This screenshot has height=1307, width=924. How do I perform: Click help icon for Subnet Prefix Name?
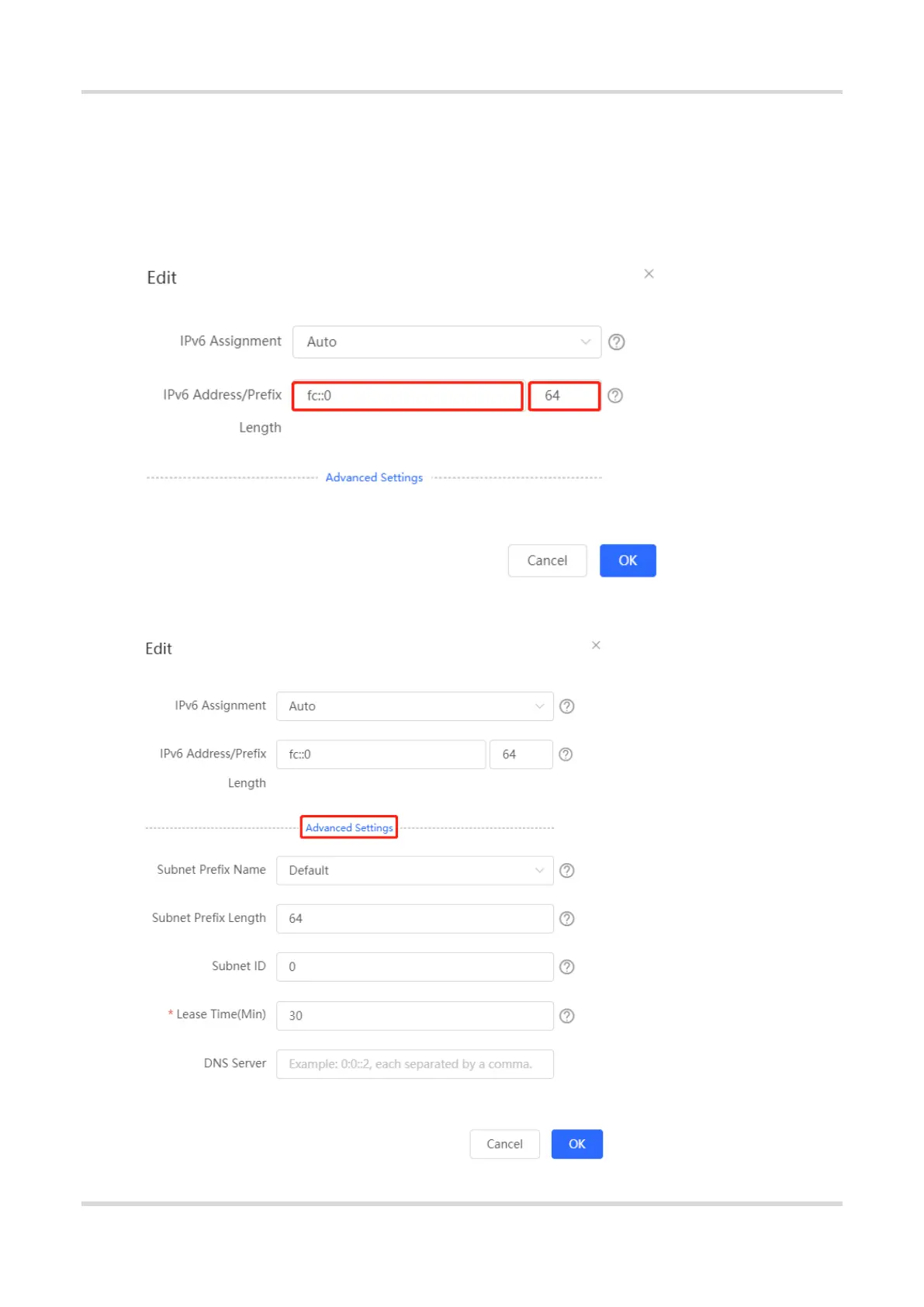click(x=567, y=871)
